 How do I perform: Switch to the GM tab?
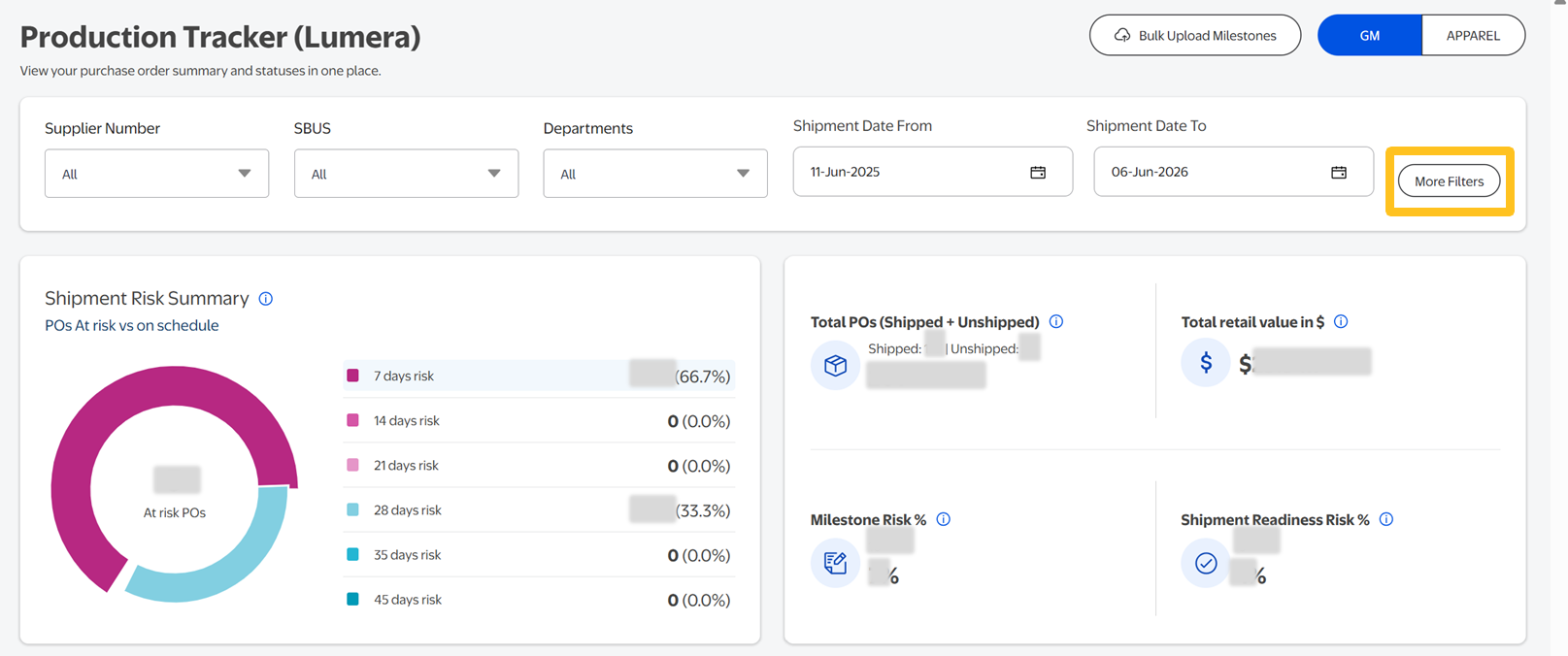click(x=1369, y=35)
